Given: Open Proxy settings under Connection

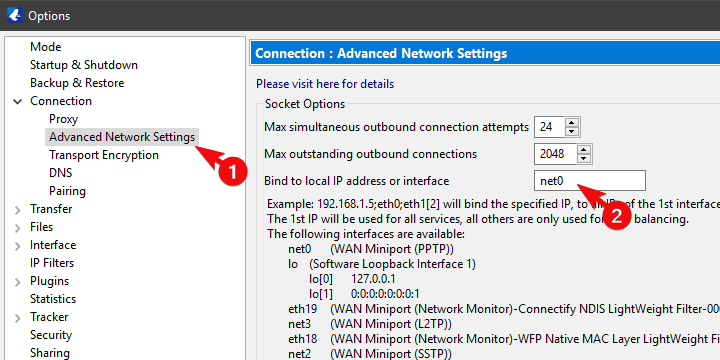Looking at the screenshot, I should click(63, 119).
